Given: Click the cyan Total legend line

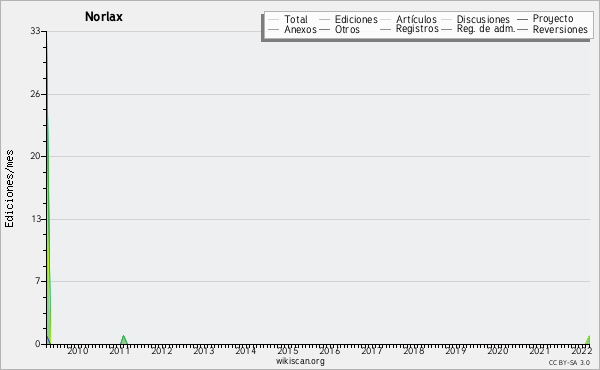Looking at the screenshot, I should [x=274, y=20].
